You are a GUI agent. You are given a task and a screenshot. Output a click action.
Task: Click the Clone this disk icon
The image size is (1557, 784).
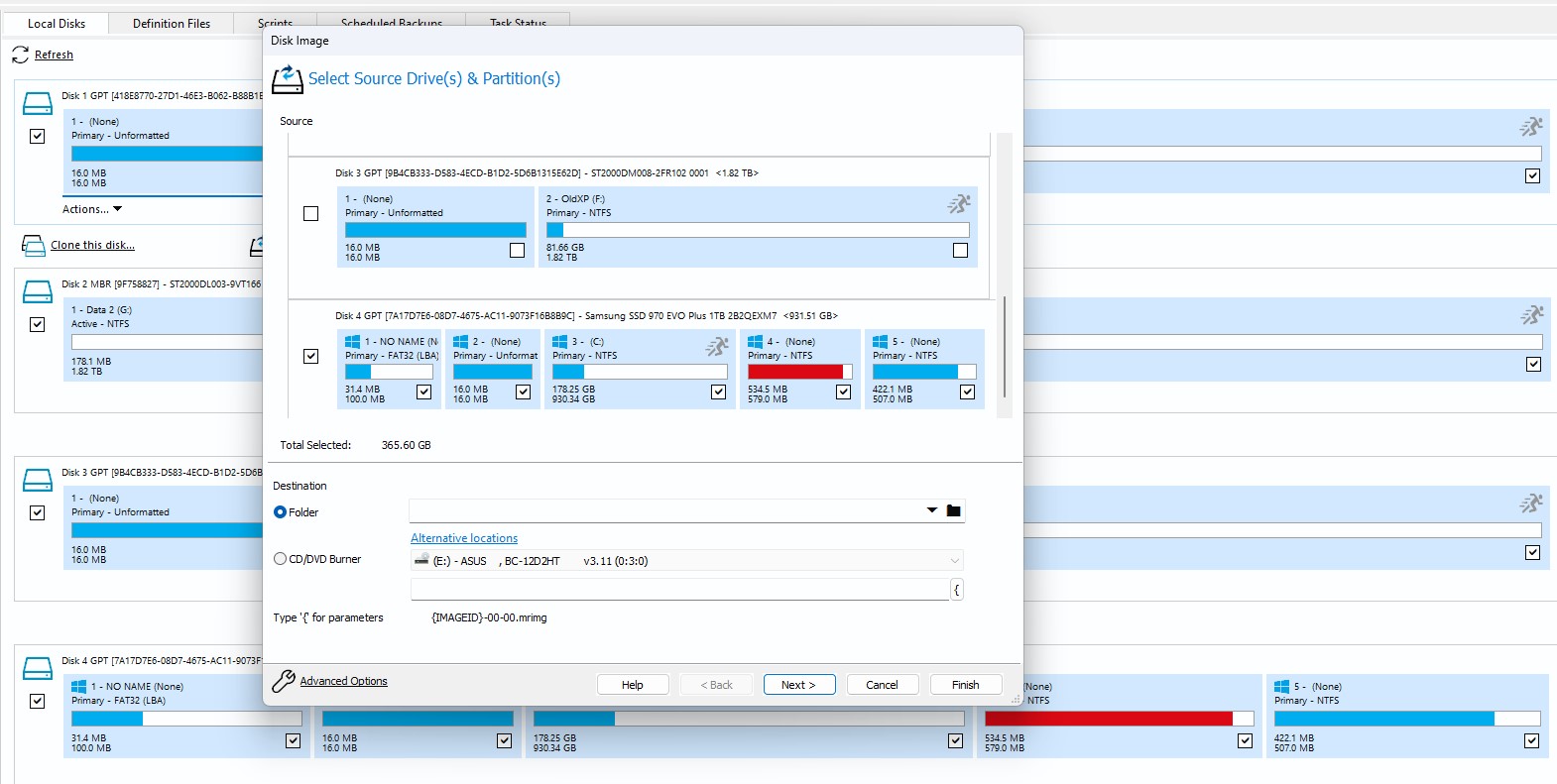[34, 246]
